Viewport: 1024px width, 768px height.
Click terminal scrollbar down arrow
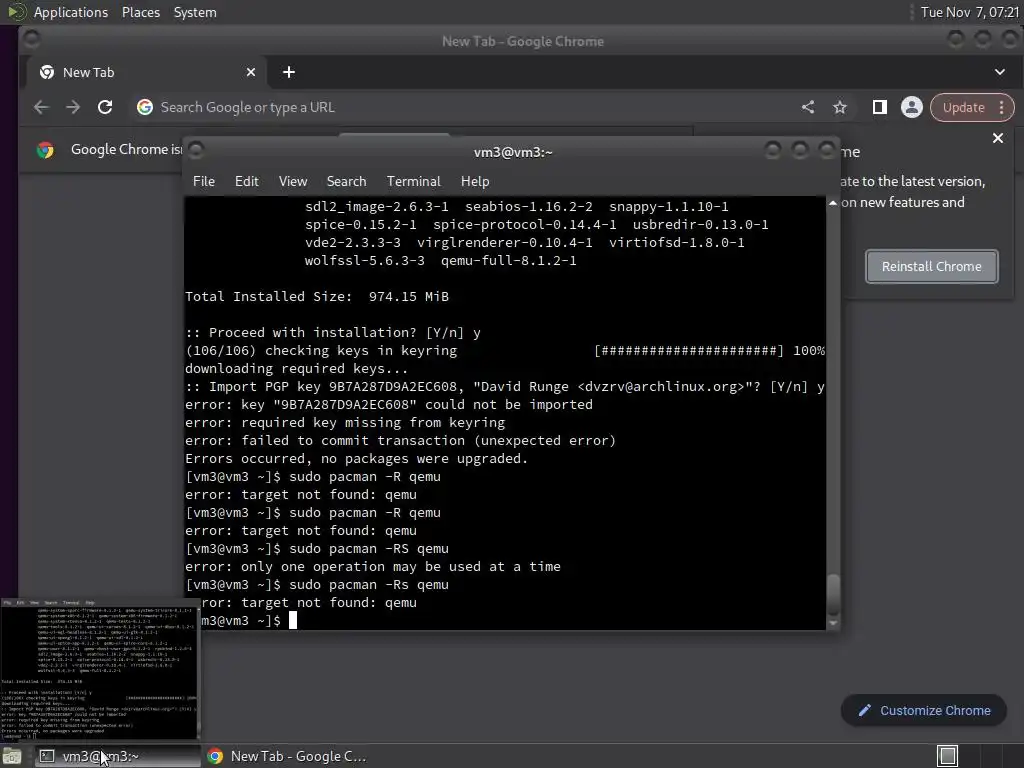click(x=833, y=623)
